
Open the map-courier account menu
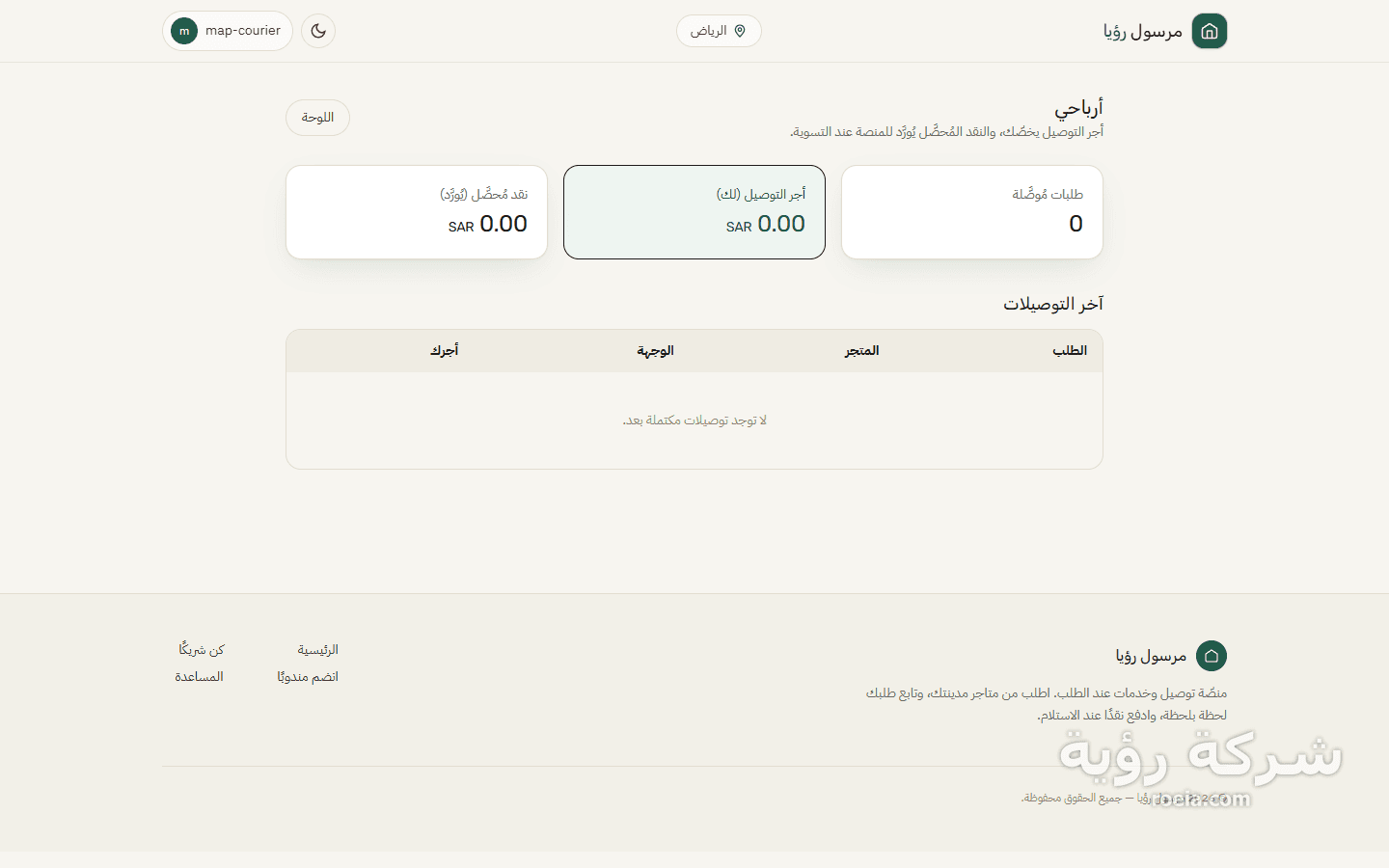tap(228, 31)
